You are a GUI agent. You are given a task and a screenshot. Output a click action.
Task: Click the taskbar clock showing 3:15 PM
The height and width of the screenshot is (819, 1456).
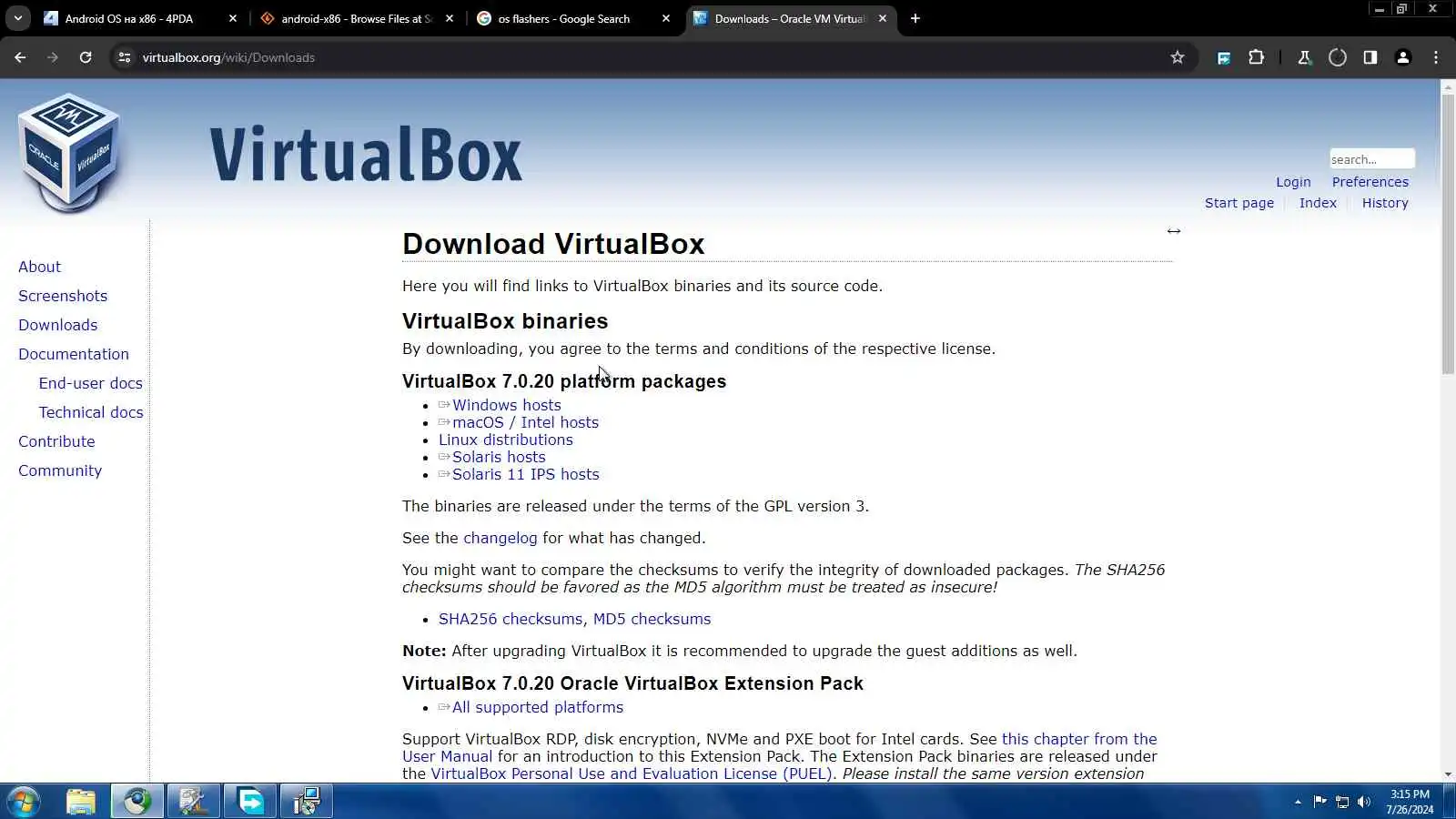tap(1410, 802)
